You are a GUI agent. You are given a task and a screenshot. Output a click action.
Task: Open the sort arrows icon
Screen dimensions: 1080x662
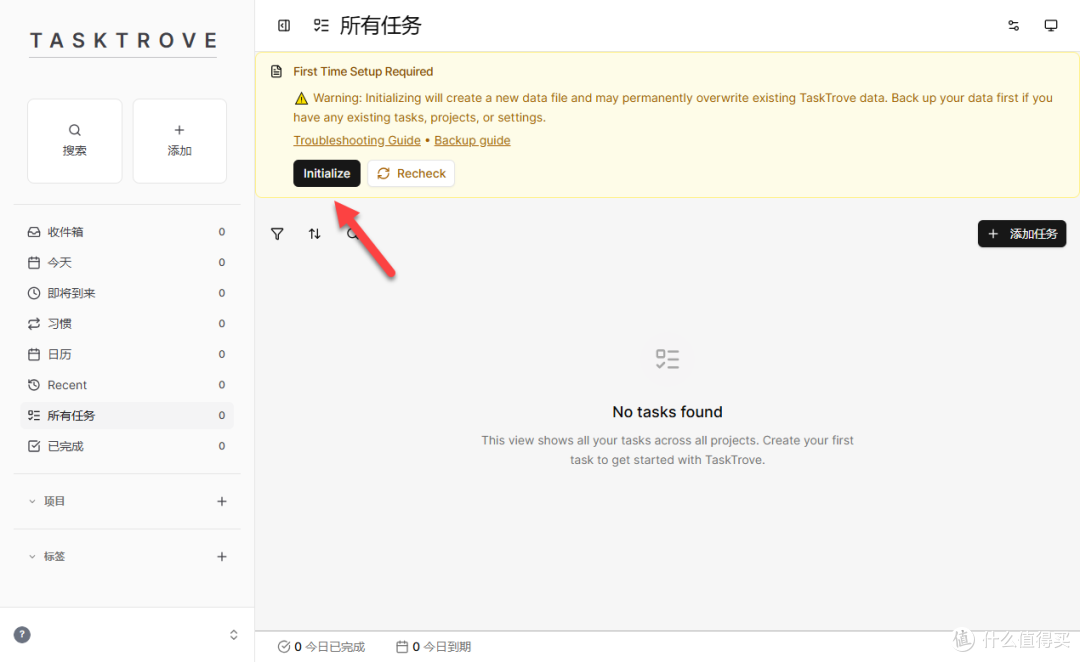click(314, 234)
